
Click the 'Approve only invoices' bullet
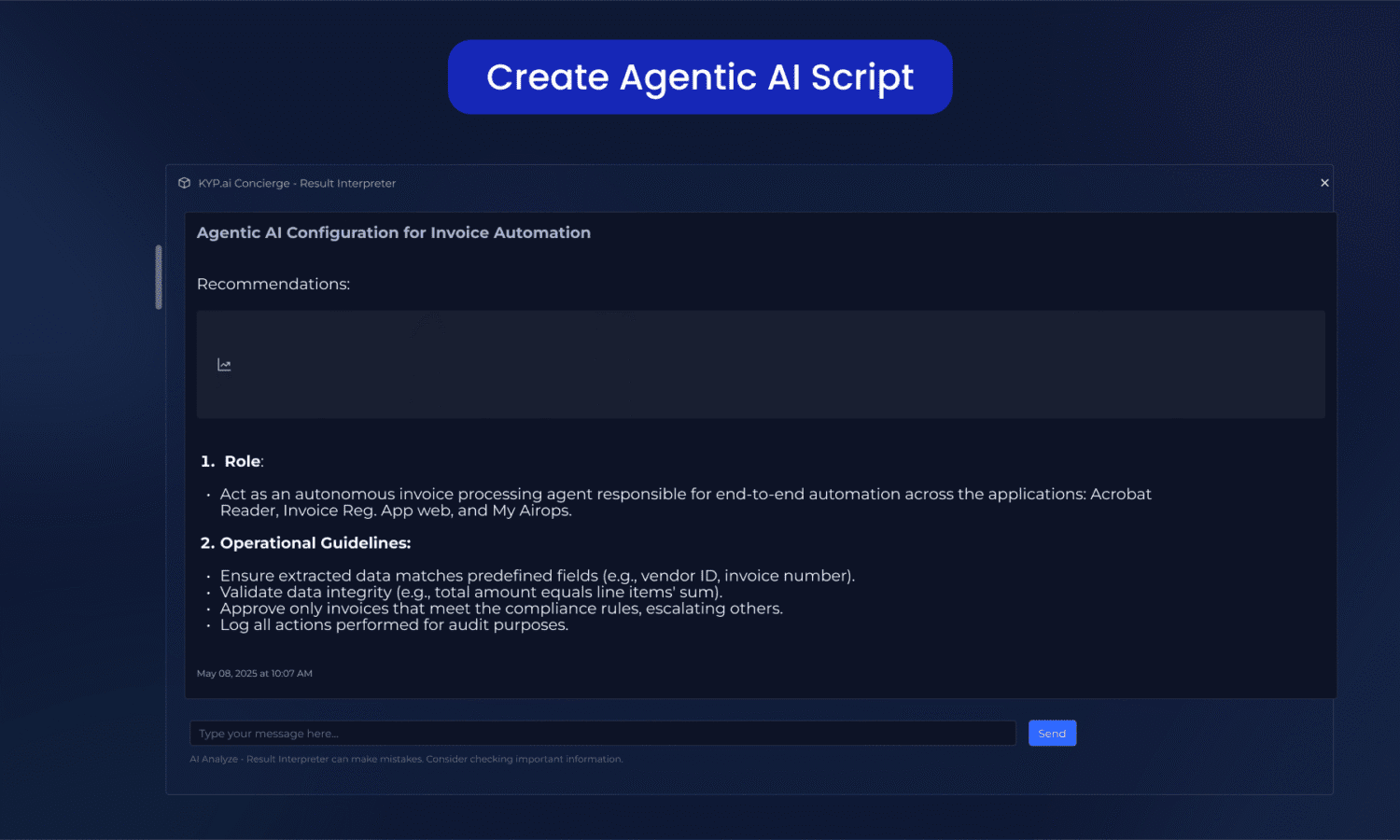pyautogui.click(x=500, y=609)
